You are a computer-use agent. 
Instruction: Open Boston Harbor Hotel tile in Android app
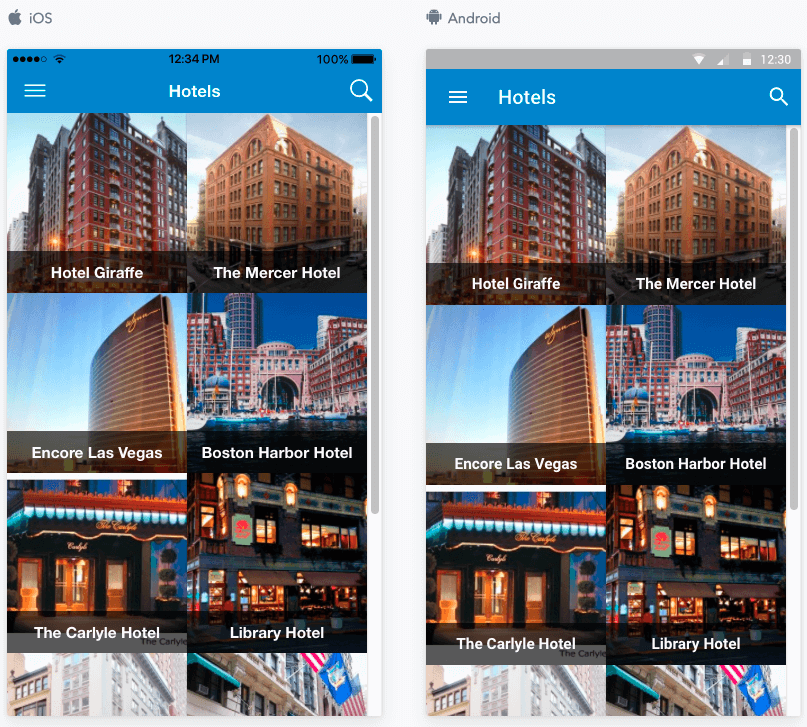[x=696, y=395]
